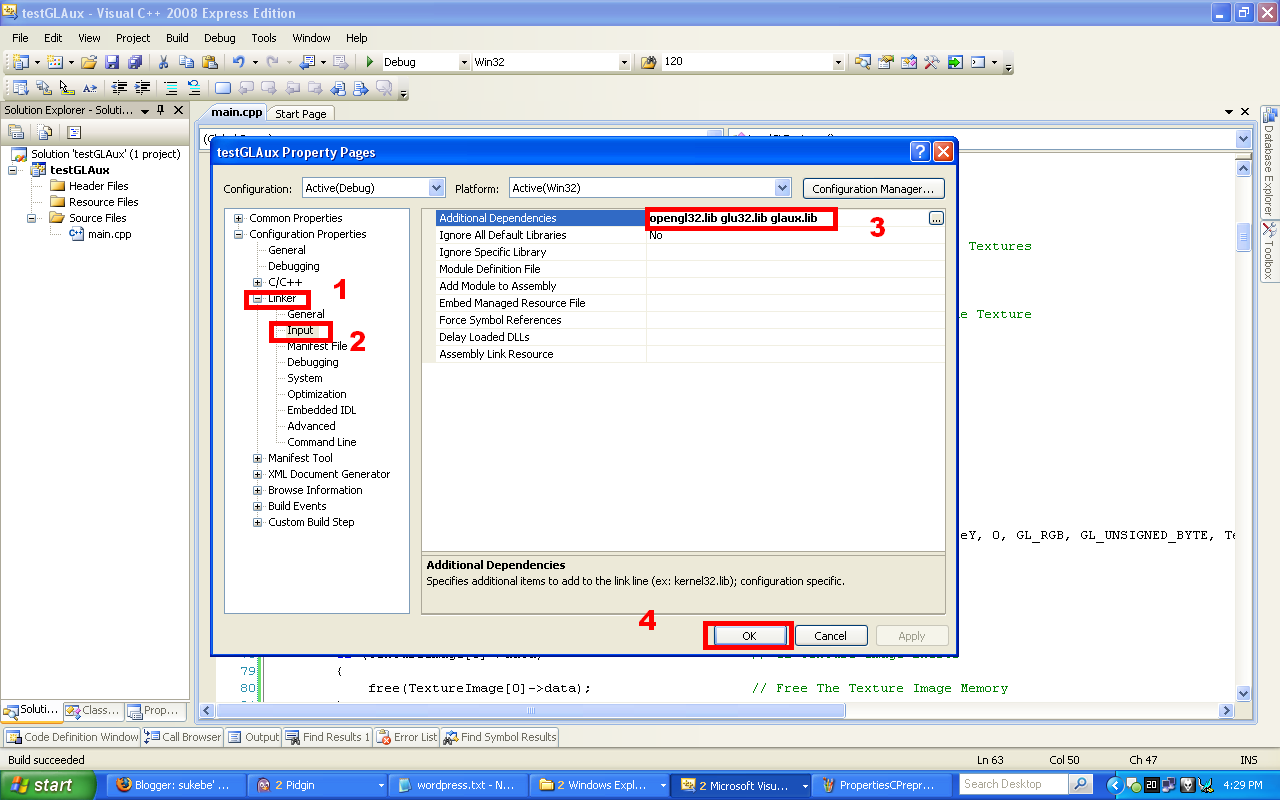
Task: Click the Additional Dependencies value field
Action: pos(786,218)
